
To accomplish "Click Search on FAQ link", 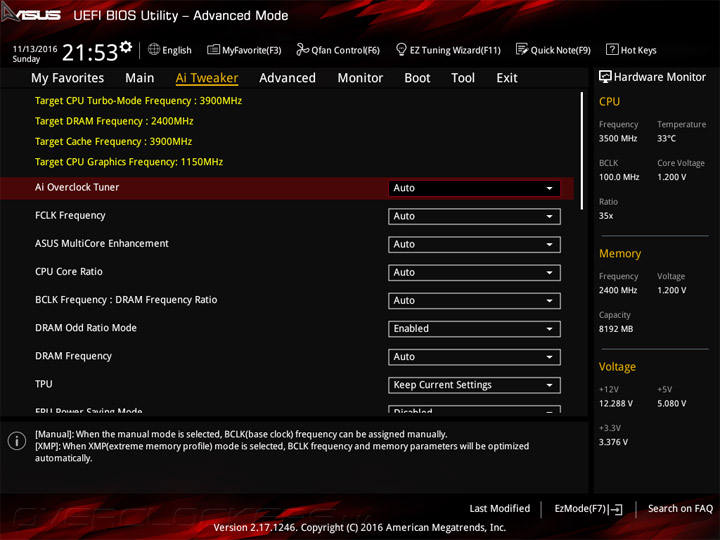I will (680, 508).
